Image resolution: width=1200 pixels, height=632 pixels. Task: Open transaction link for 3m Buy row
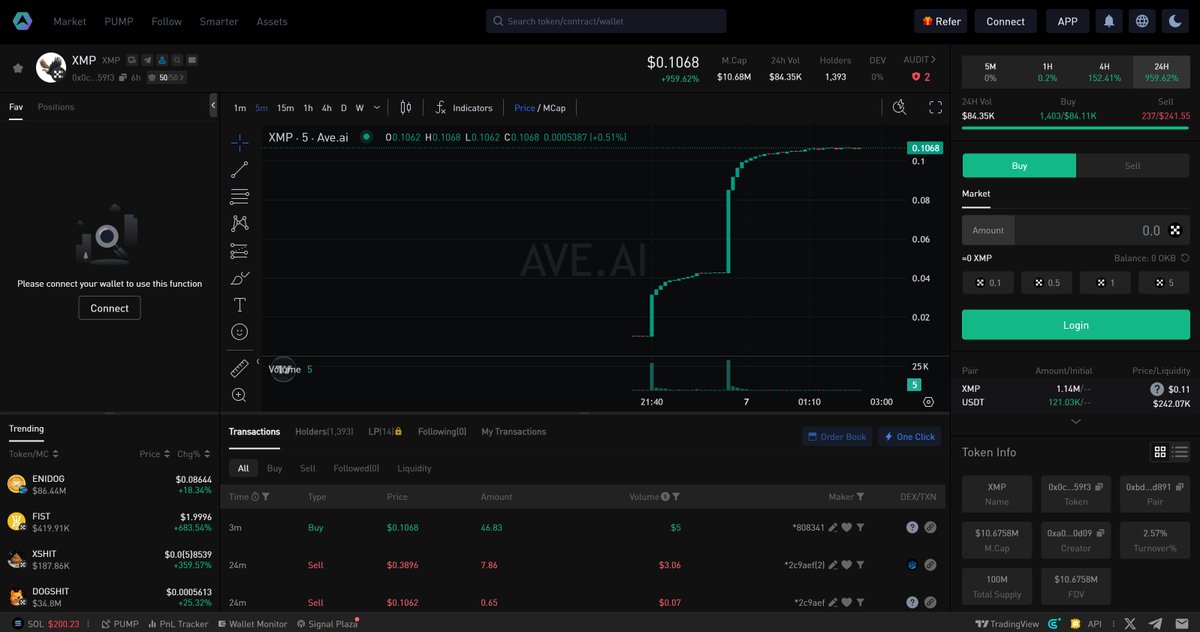(x=930, y=527)
